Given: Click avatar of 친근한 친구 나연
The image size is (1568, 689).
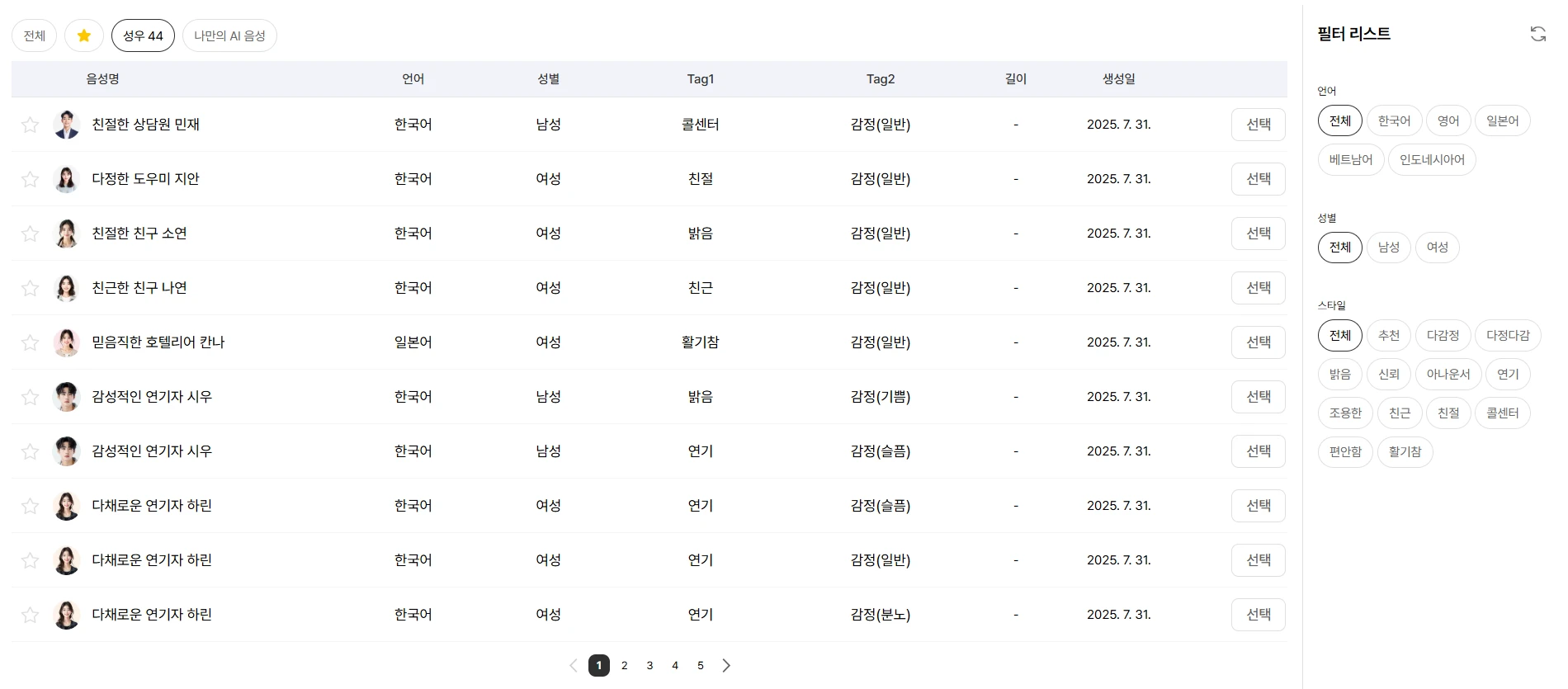Looking at the screenshot, I should click(x=66, y=288).
